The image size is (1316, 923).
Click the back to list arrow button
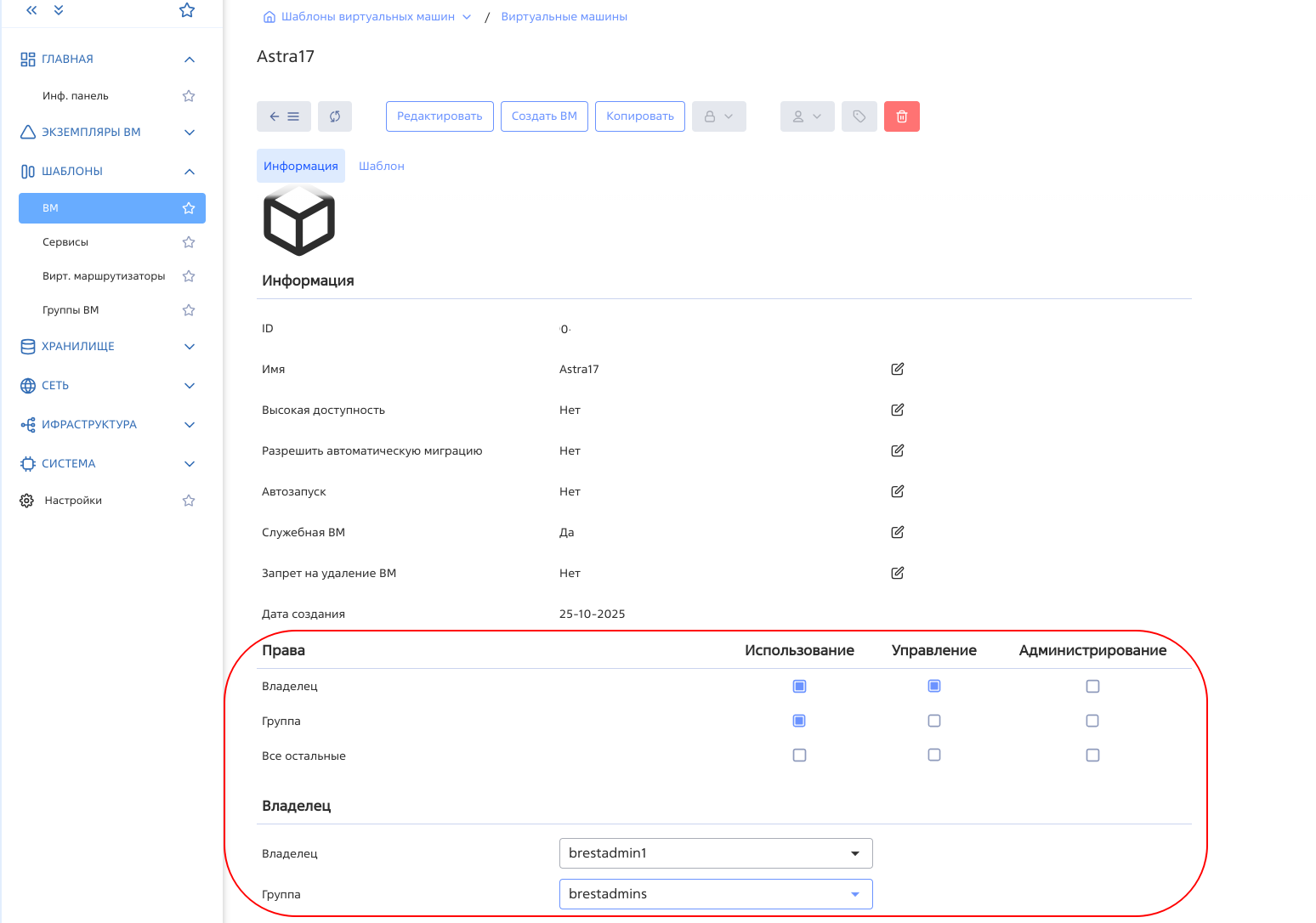pos(283,116)
